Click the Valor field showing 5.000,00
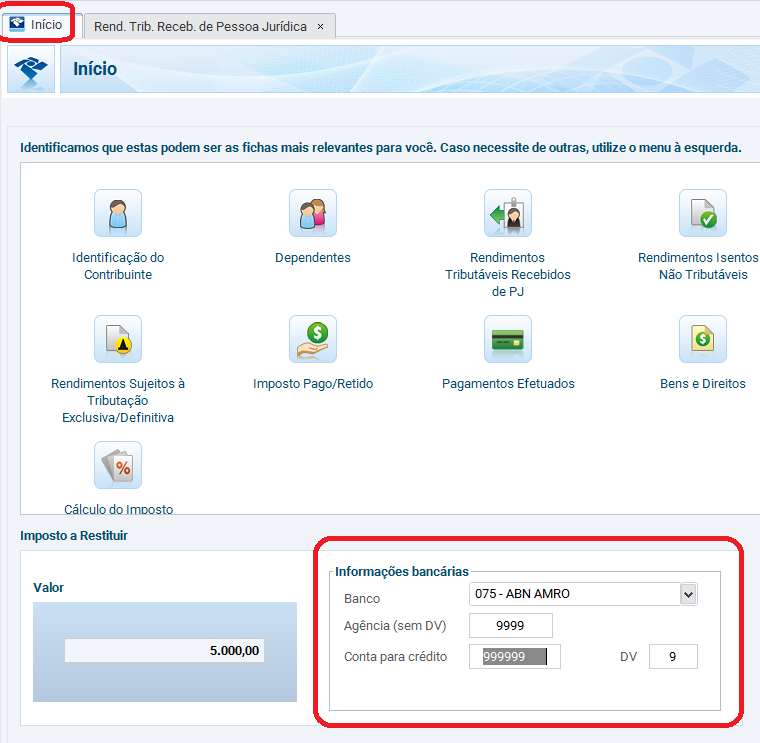The height and width of the screenshot is (743, 760). point(164,650)
